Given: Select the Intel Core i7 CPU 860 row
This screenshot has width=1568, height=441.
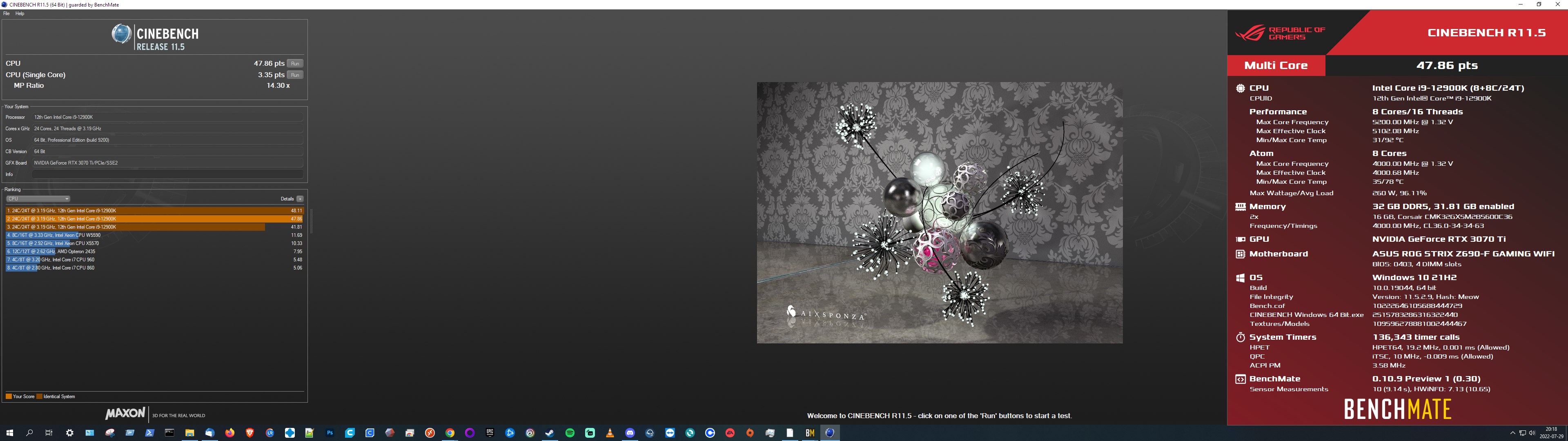Looking at the screenshot, I should [x=154, y=268].
